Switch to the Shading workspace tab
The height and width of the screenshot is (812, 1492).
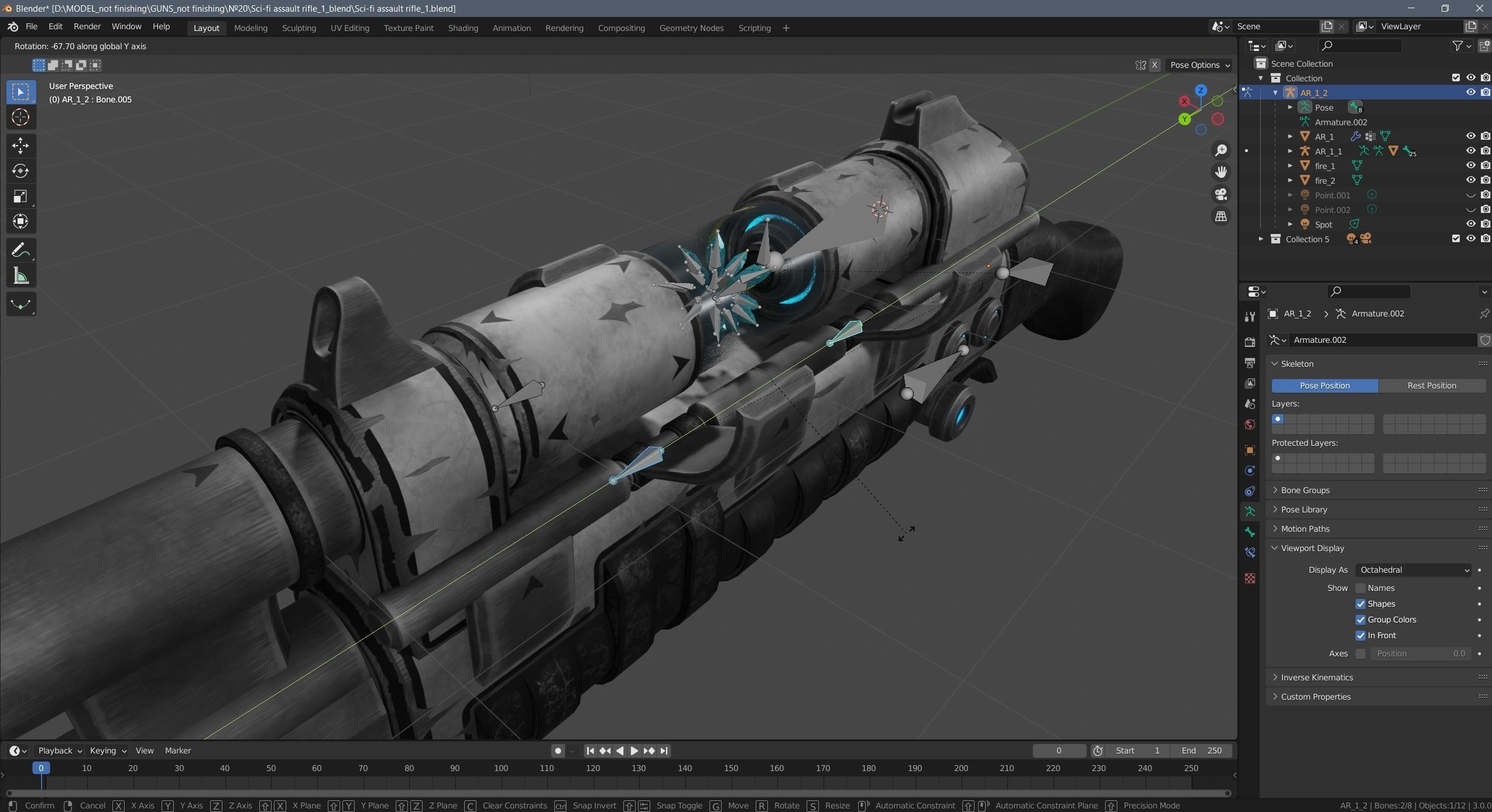pyautogui.click(x=462, y=27)
